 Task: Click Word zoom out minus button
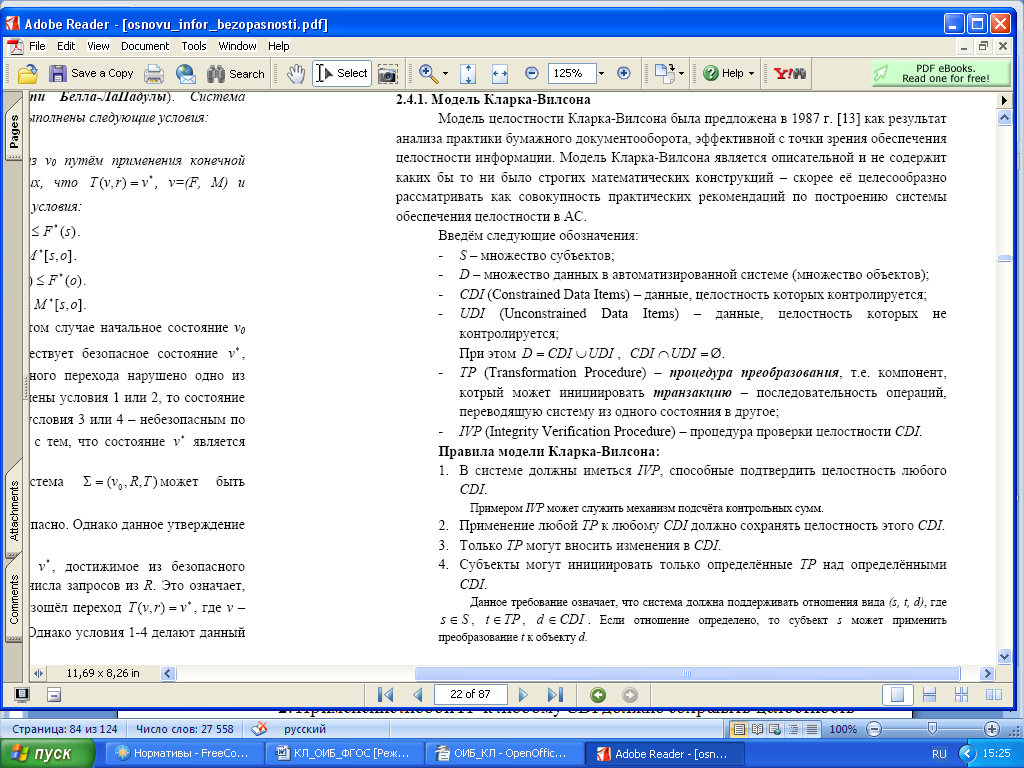[874, 729]
